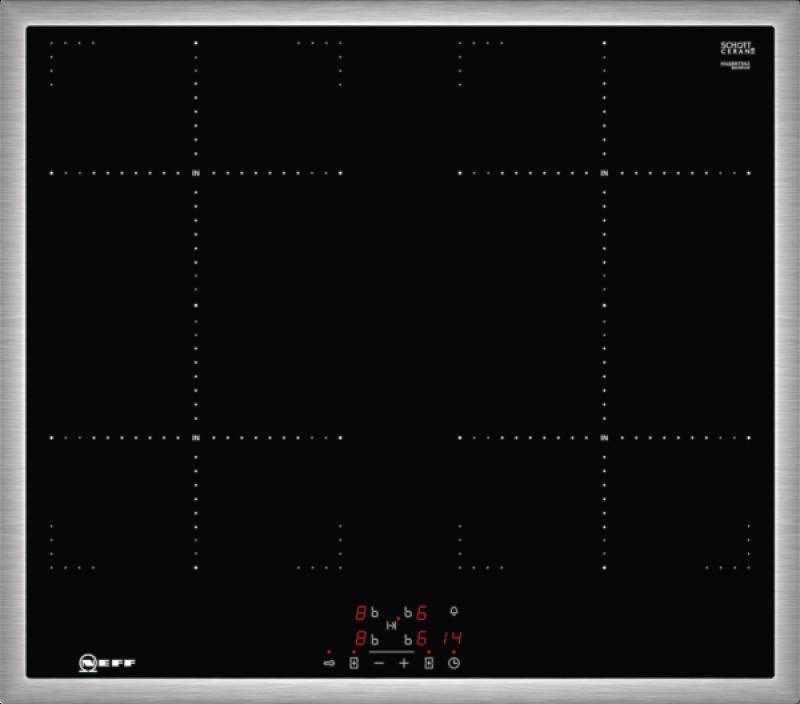Tap the bell kitchen timer icon
This screenshot has width=800, height=704.
pos(454,611)
